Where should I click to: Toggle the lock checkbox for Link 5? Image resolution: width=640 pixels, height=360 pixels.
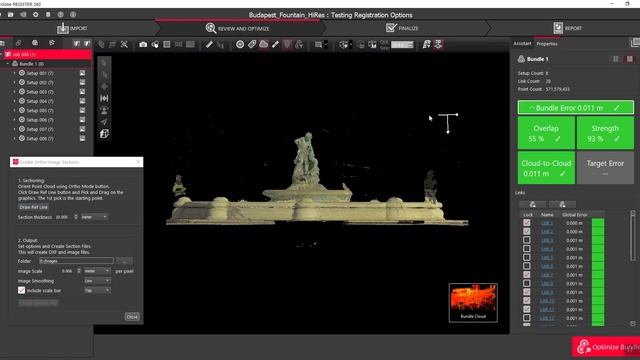pyautogui.click(x=527, y=258)
